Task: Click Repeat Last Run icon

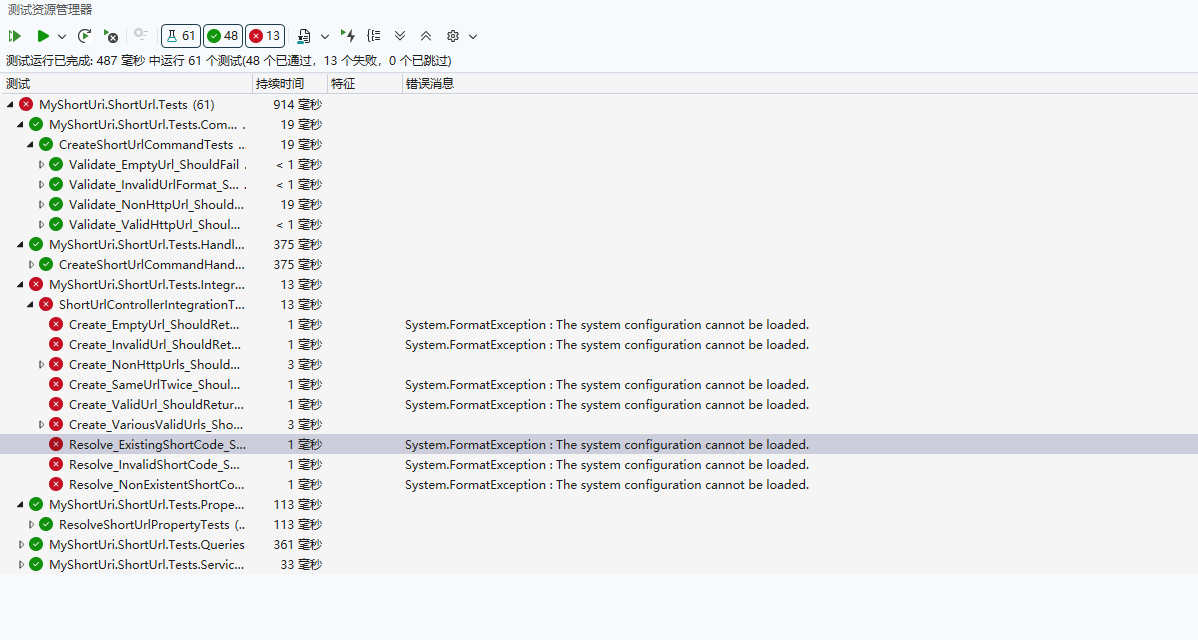Action: pyautogui.click(x=85, y=36)
